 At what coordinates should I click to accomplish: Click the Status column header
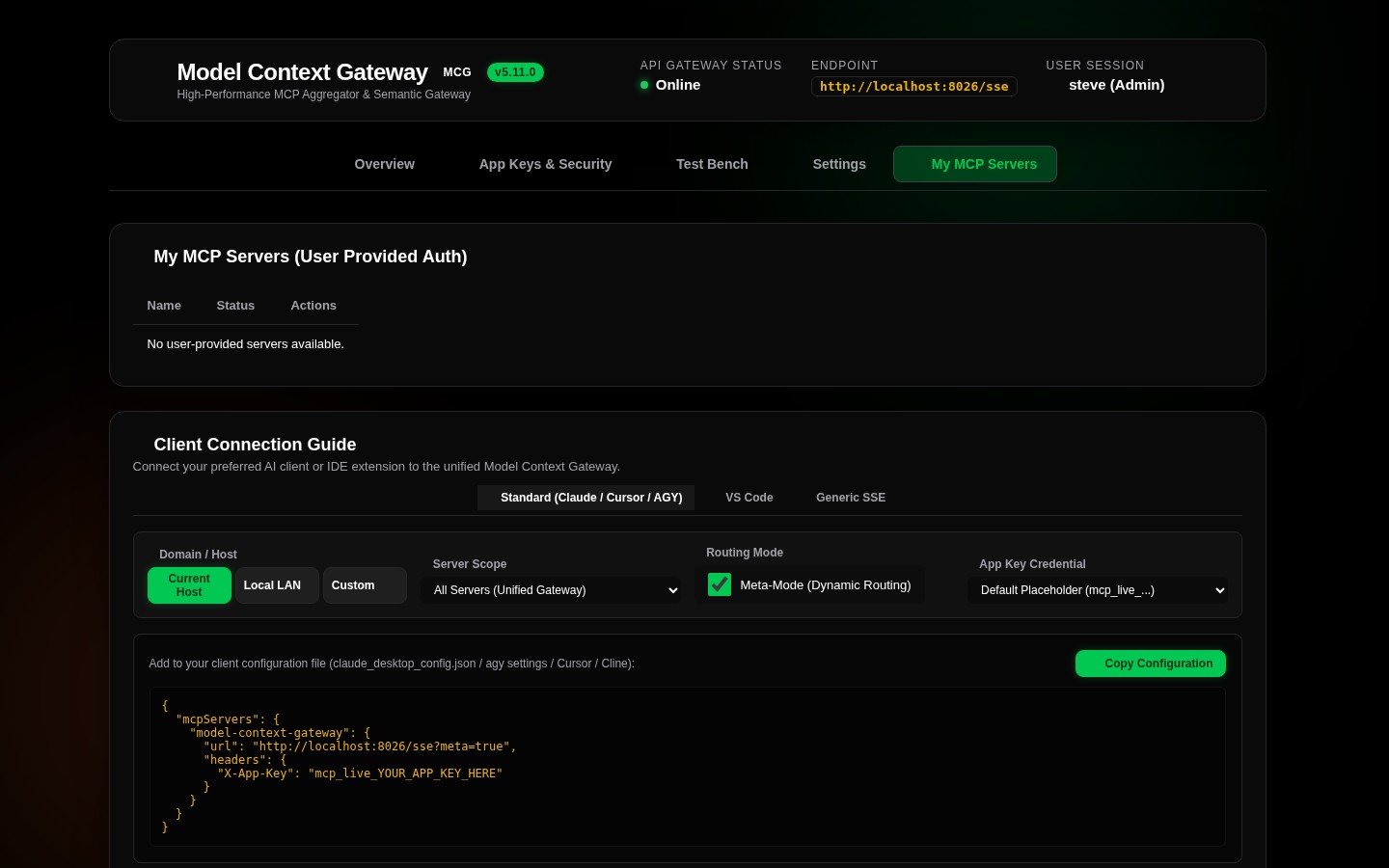click(235, 306)
